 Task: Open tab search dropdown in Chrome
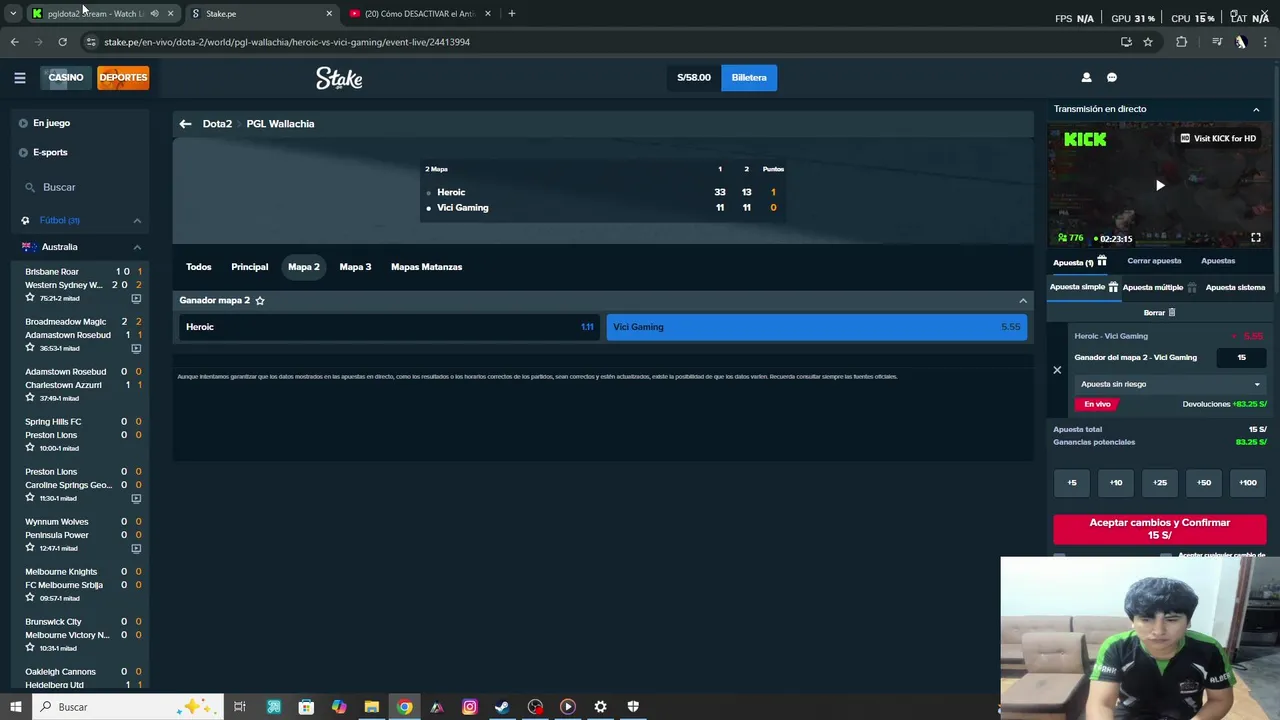(13, 14)
